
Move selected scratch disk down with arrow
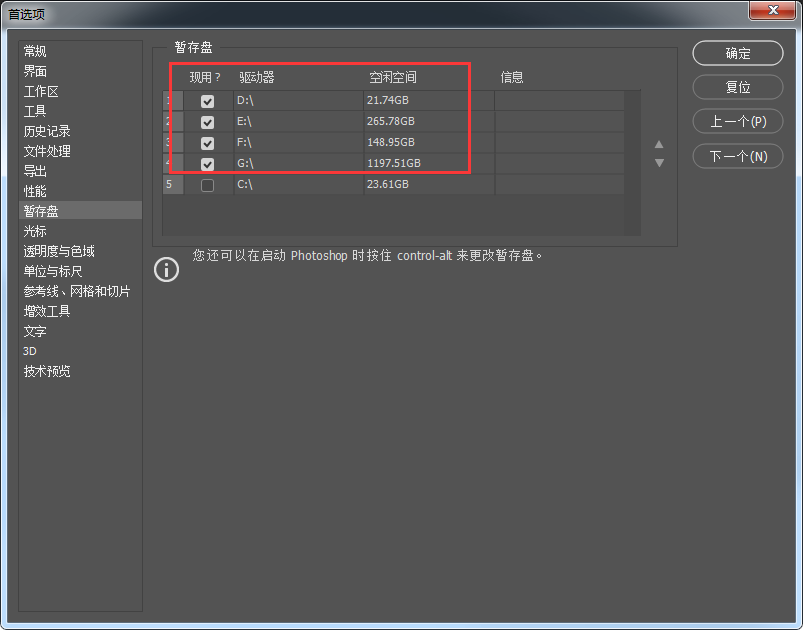[659, 163]
